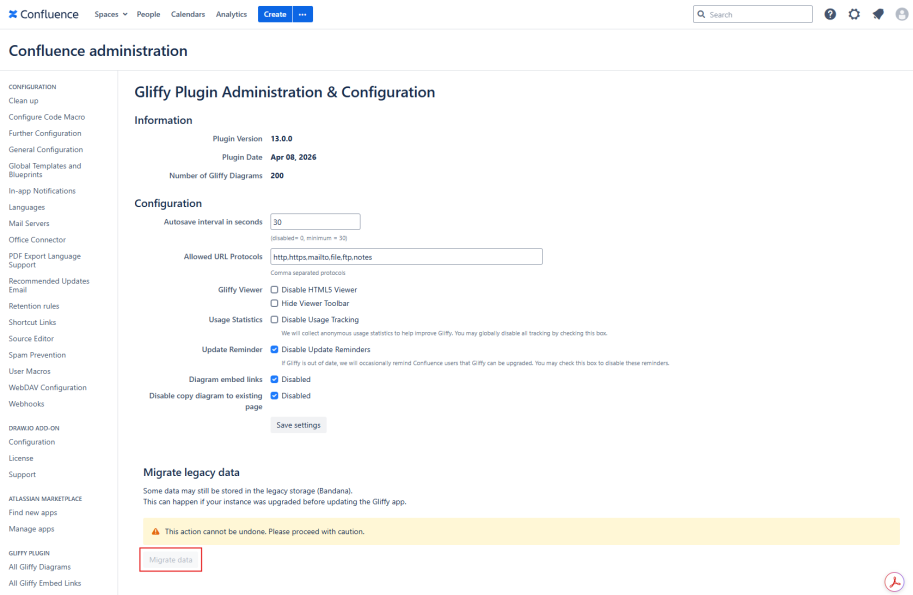Open Languages settings link
Viewport: 913px width, 595px height.
[x=27, y=207]
